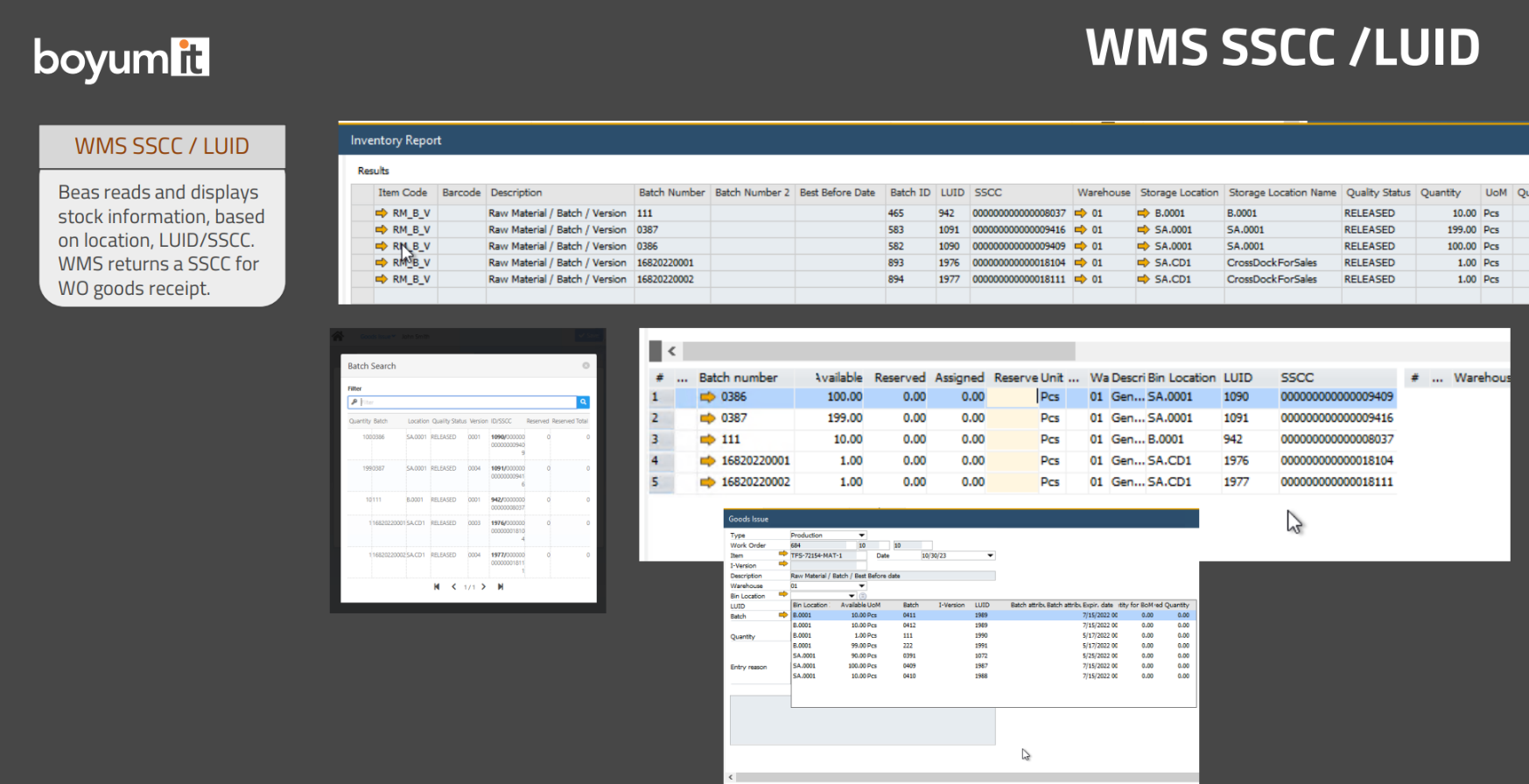Click Quality Status column header in Inventory Report
The width and height of the screenshot is (1529, 784).
click(x=1378, y=192)
